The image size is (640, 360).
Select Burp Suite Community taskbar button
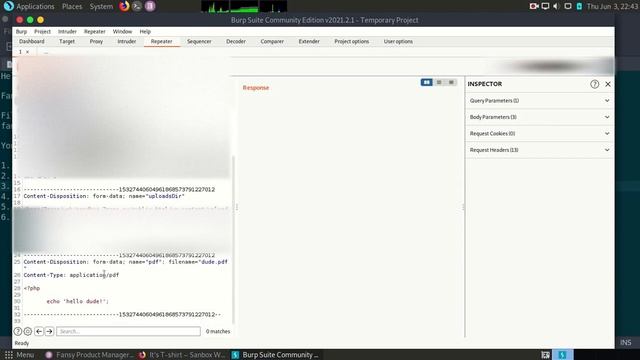pyautogui.click(x=275, y=355)
